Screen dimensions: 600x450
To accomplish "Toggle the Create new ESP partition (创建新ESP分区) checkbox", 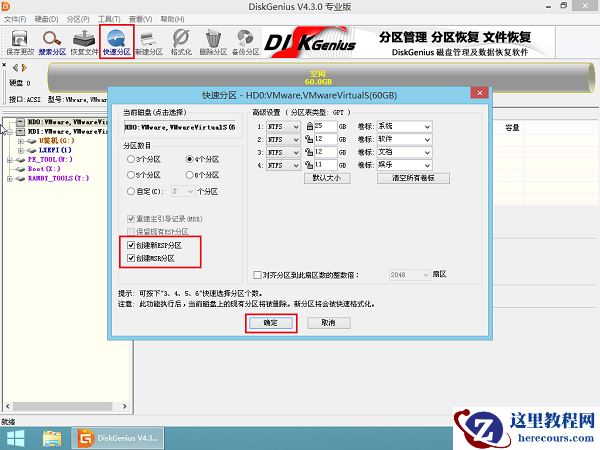I will click(x=131, y=245).
